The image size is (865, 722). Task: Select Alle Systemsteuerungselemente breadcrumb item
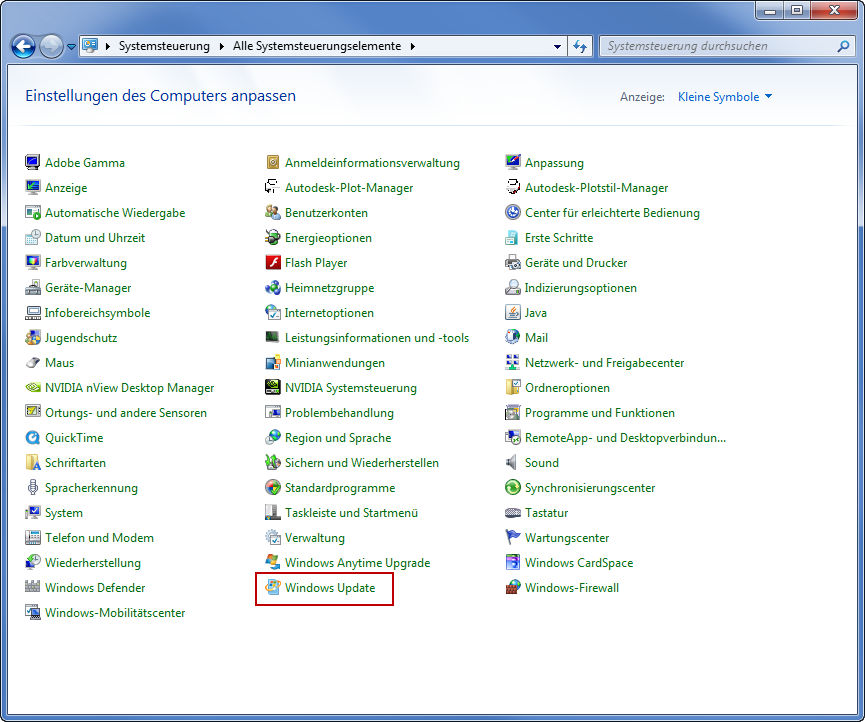tap(317, 46)
